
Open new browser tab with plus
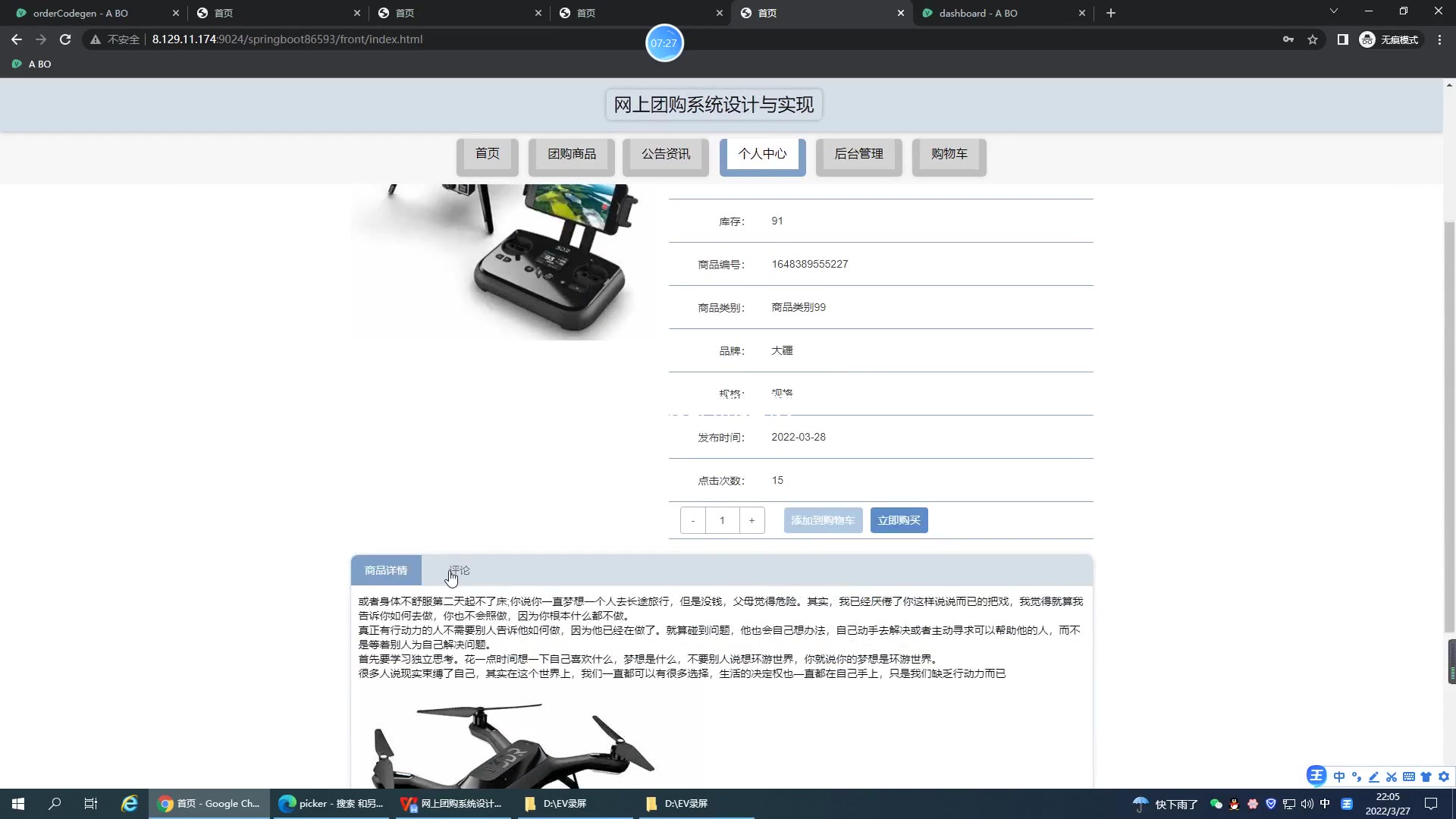1111,13
